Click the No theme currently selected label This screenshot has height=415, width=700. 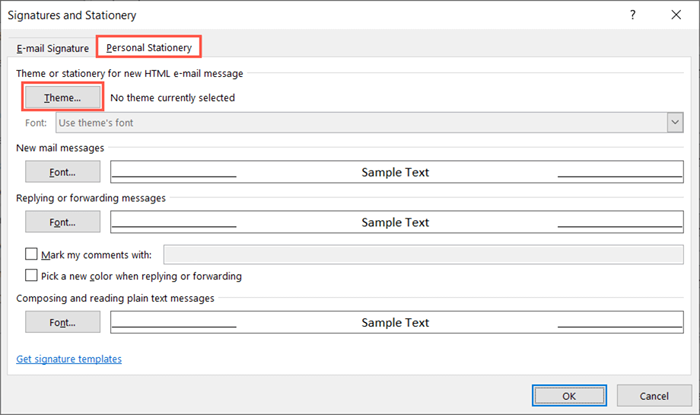172,98
